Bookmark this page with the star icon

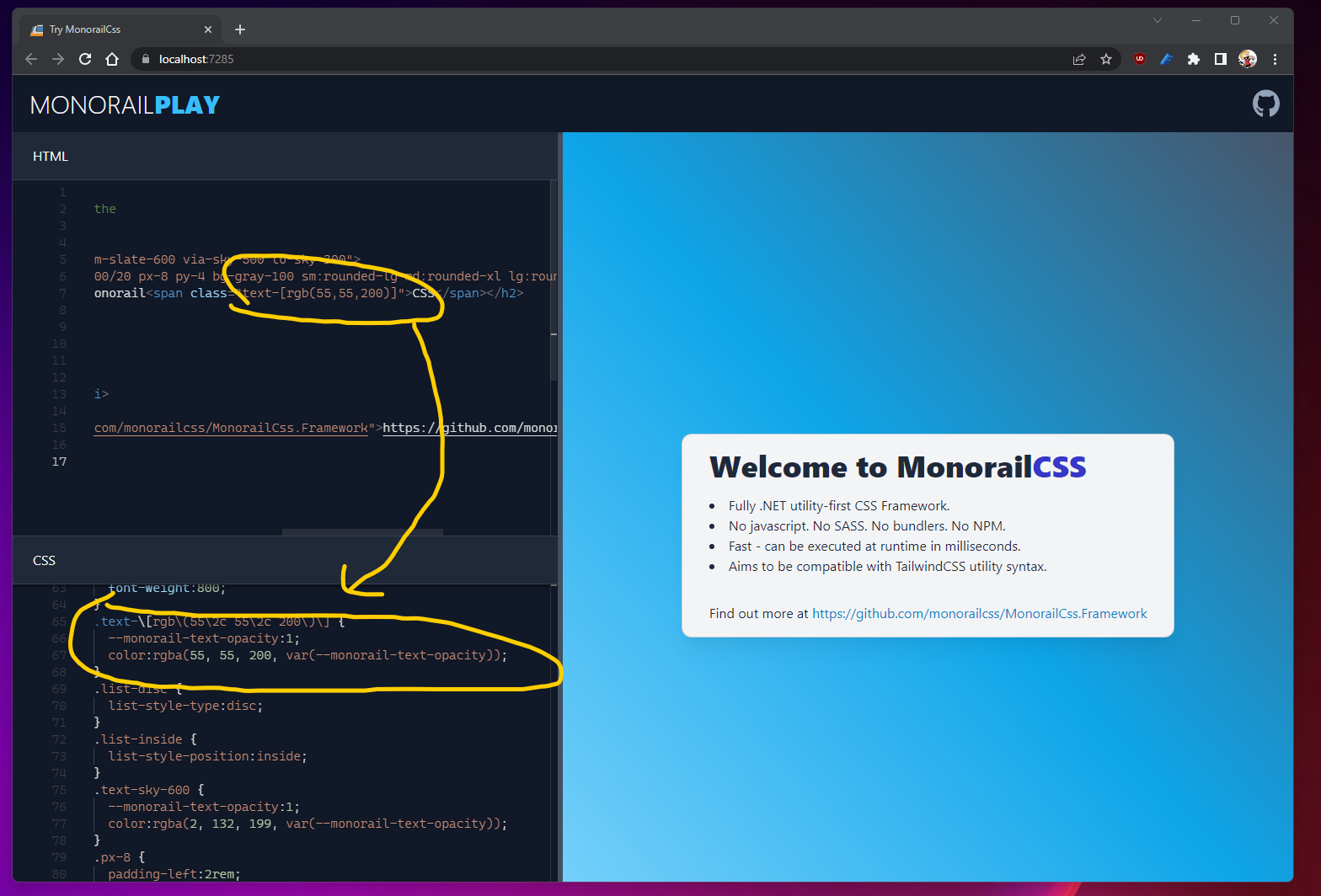click(x=1106, y=59)
